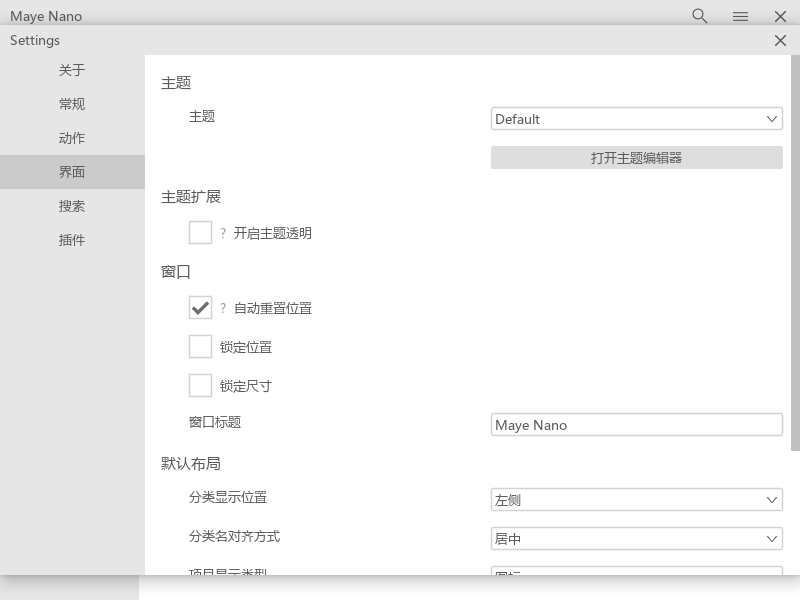Click the help icon beside 自动重置位置
The width and height of the screenshot is (800, 600).
click(222, 308)
